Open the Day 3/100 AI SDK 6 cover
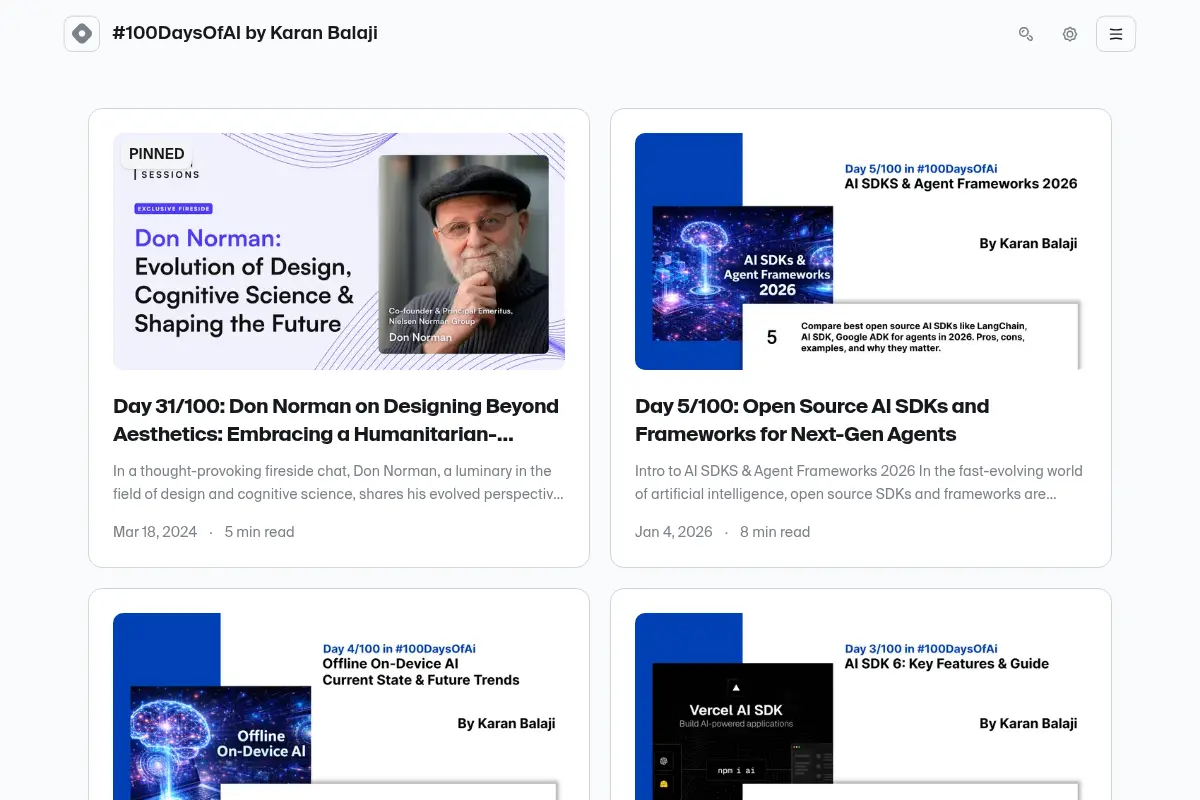Viewport: 1200px width, 800px height. tap(861, 706)
